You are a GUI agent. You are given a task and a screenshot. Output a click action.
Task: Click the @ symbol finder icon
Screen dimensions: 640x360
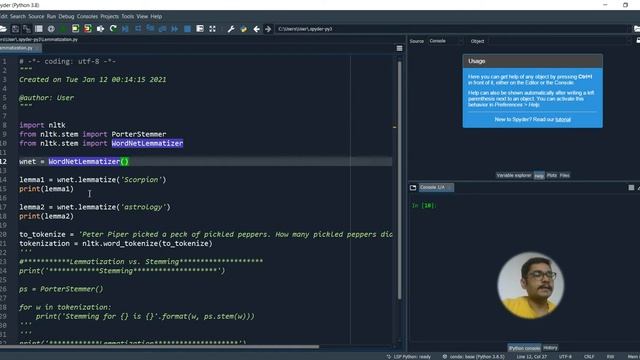51,29
